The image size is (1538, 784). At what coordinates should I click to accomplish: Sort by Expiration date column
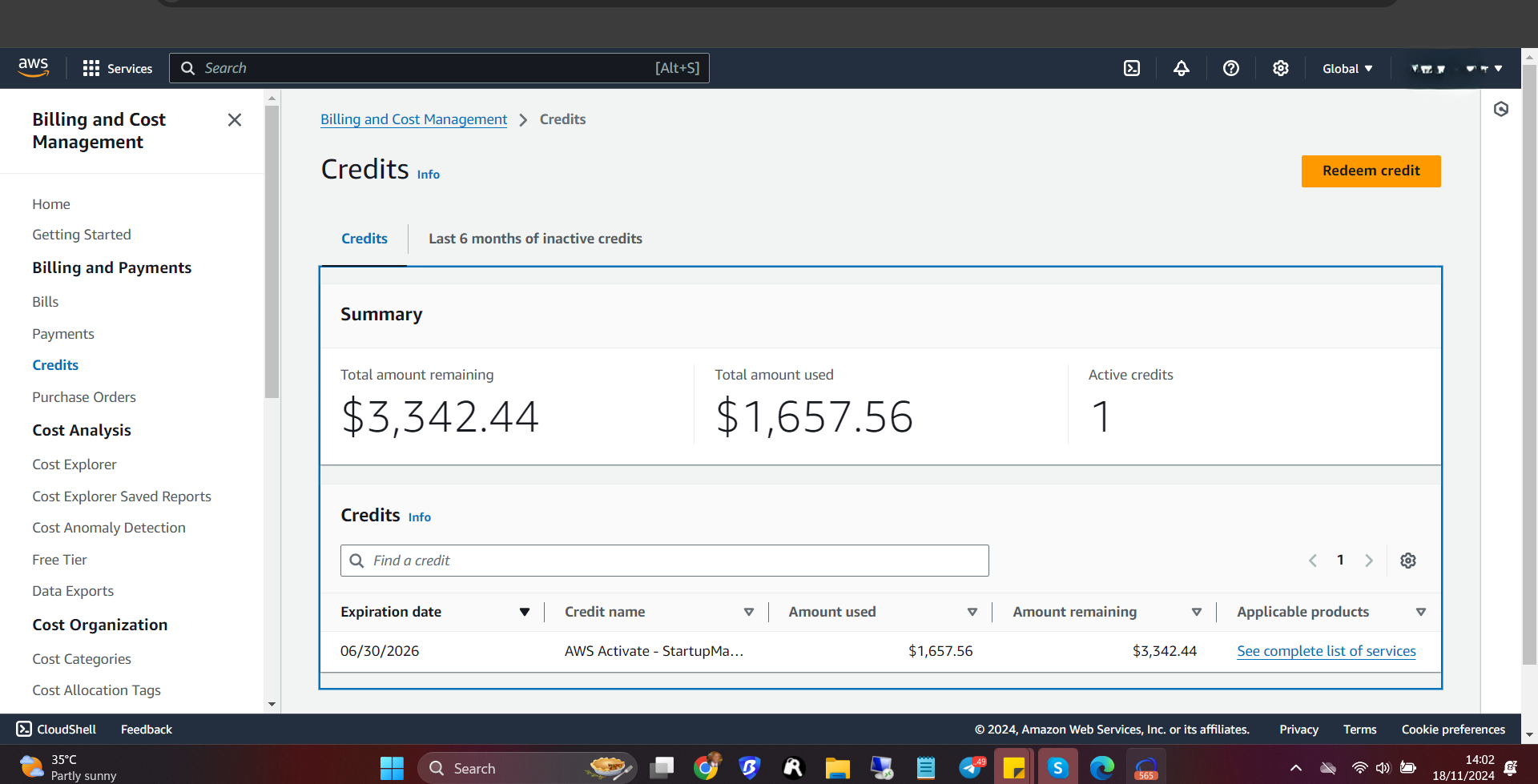click(x=525, y=612)
